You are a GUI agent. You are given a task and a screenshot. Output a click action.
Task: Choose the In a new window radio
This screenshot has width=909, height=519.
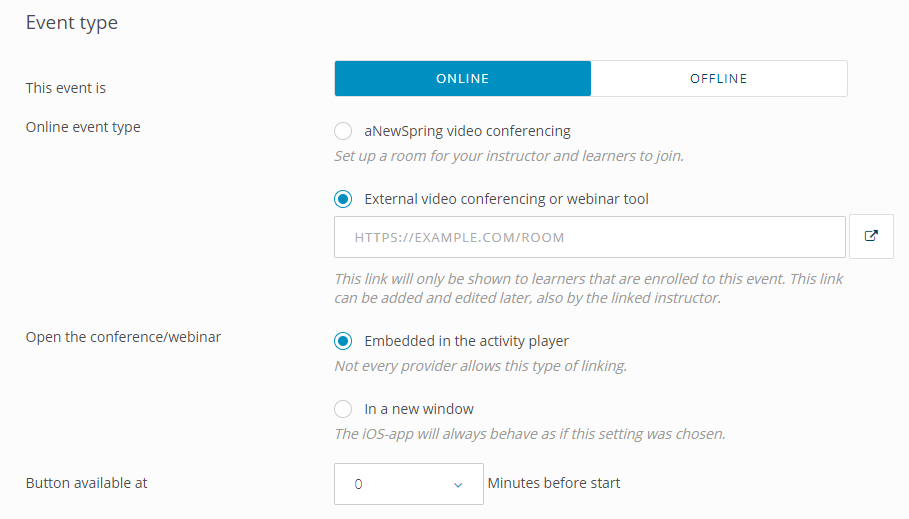pyautogui.click(x=343, y=409)
